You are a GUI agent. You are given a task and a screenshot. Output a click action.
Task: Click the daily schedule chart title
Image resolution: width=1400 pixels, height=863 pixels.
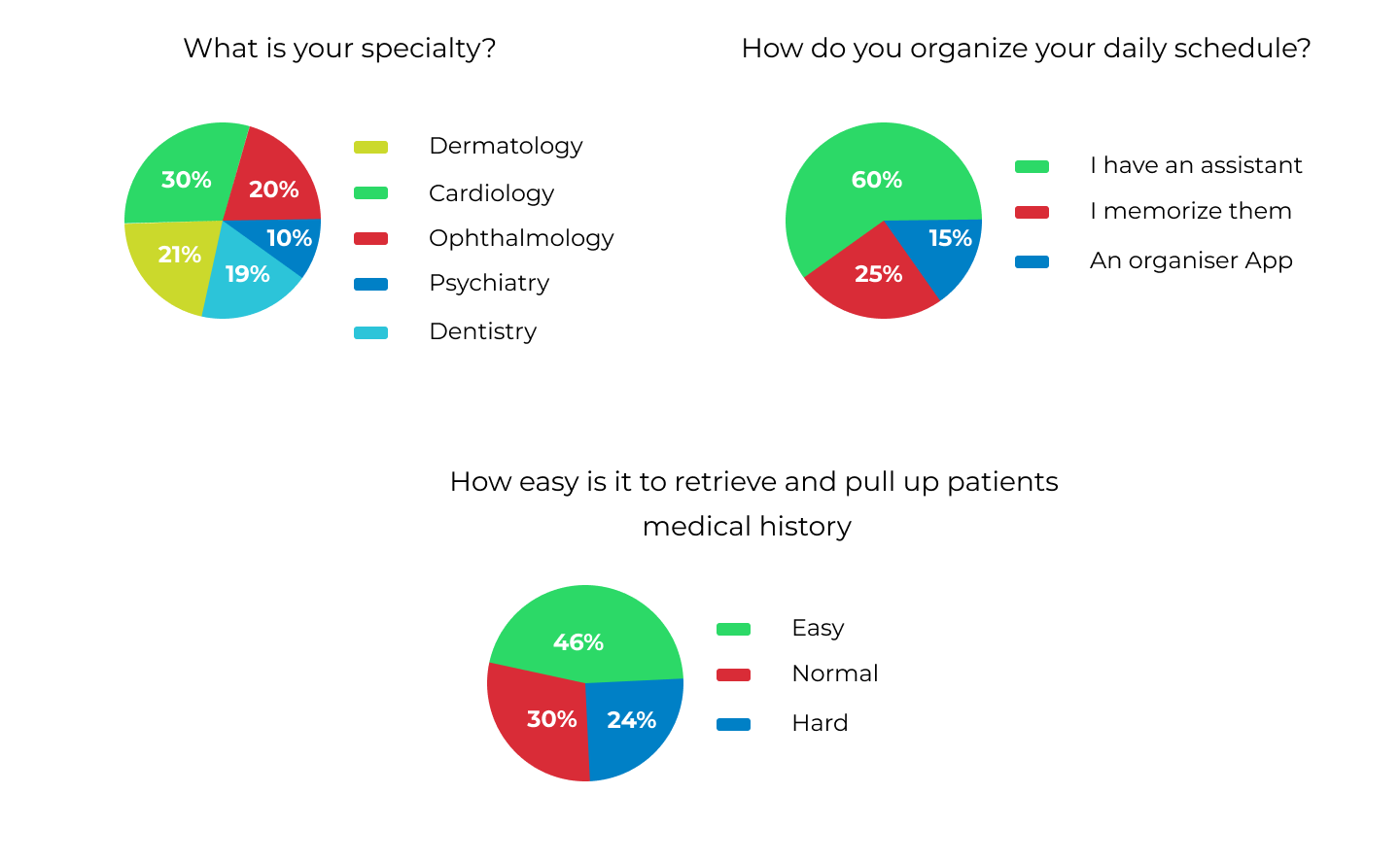tap(1026, 49)
